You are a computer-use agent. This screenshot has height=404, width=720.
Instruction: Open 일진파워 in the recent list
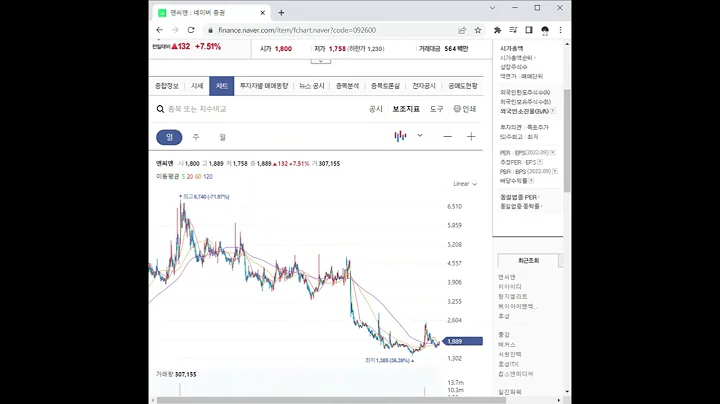[510, 392]
